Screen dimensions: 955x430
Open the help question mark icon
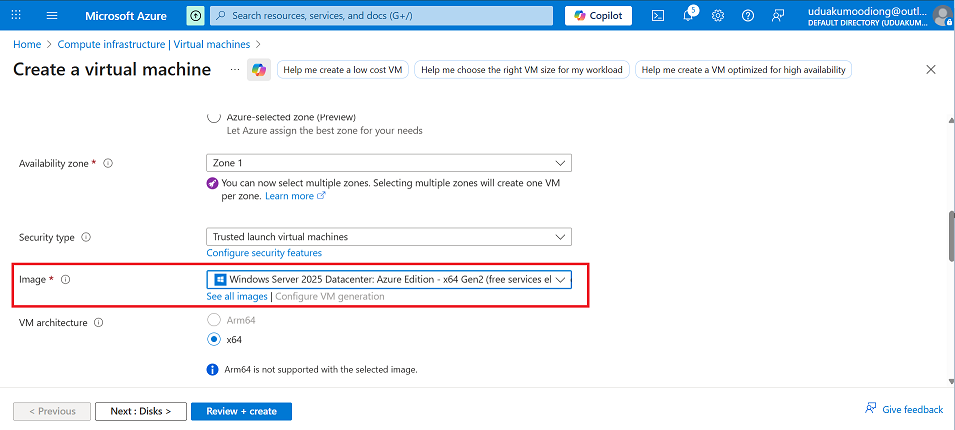(x=748, y=16)
